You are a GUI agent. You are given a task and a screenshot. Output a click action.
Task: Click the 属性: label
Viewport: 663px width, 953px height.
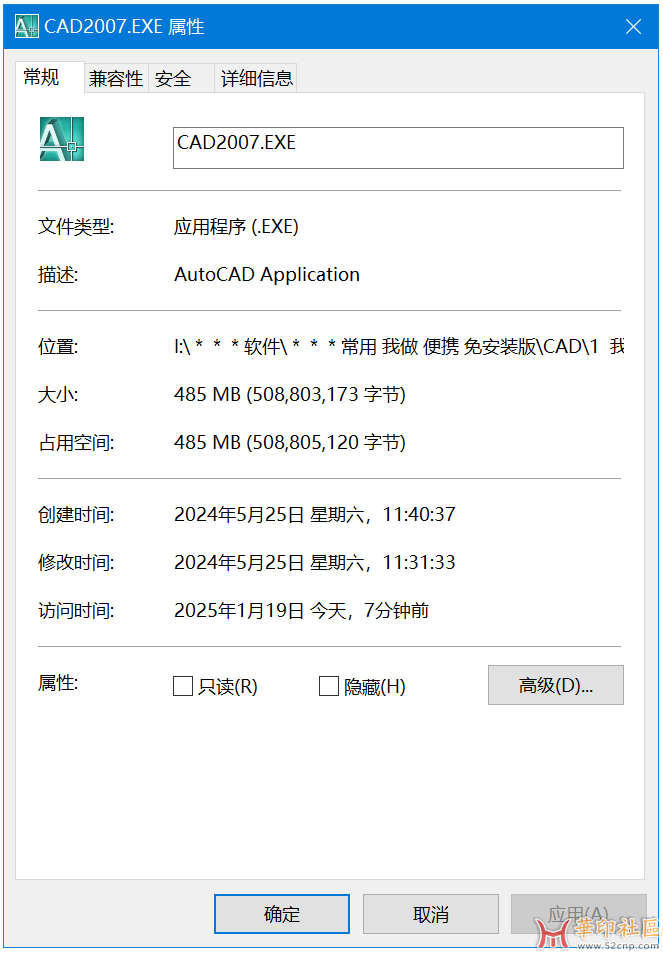point(58,684)
